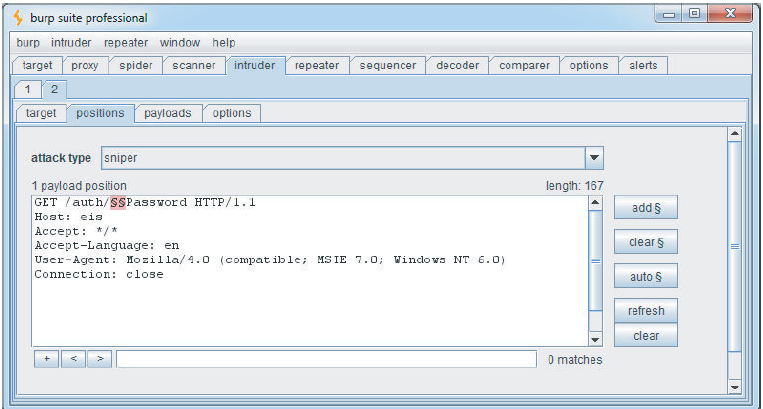This screenshot has width=763, height=409.
Task: Open the help menu
Action: click(x=223, y=43)
